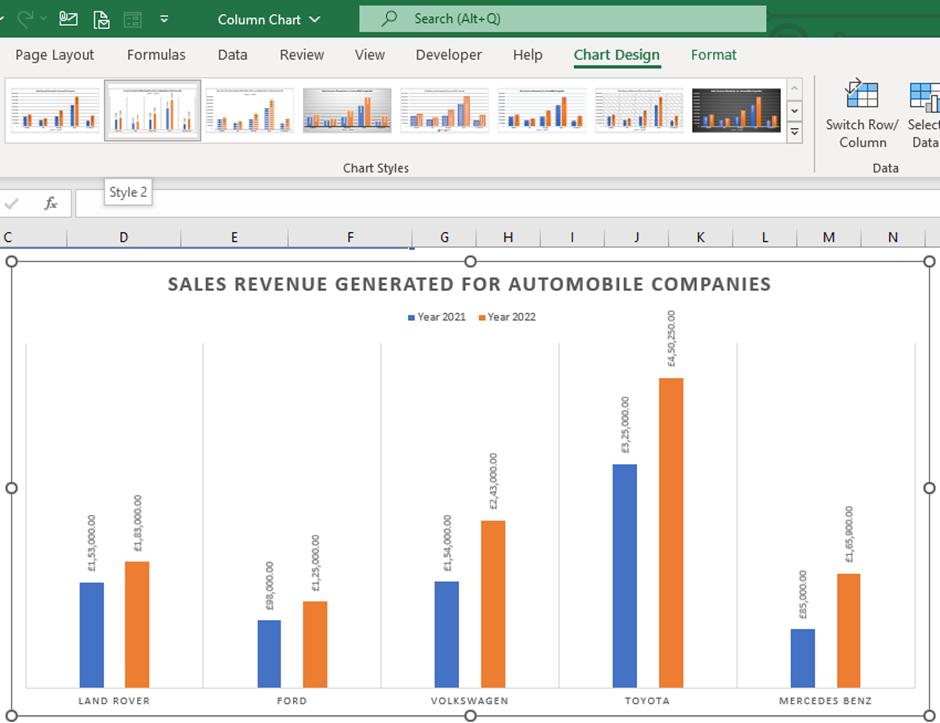Click the VOLKSWAGEN axis label
This screenshot has width=940, height=723.
coord(469,701)
